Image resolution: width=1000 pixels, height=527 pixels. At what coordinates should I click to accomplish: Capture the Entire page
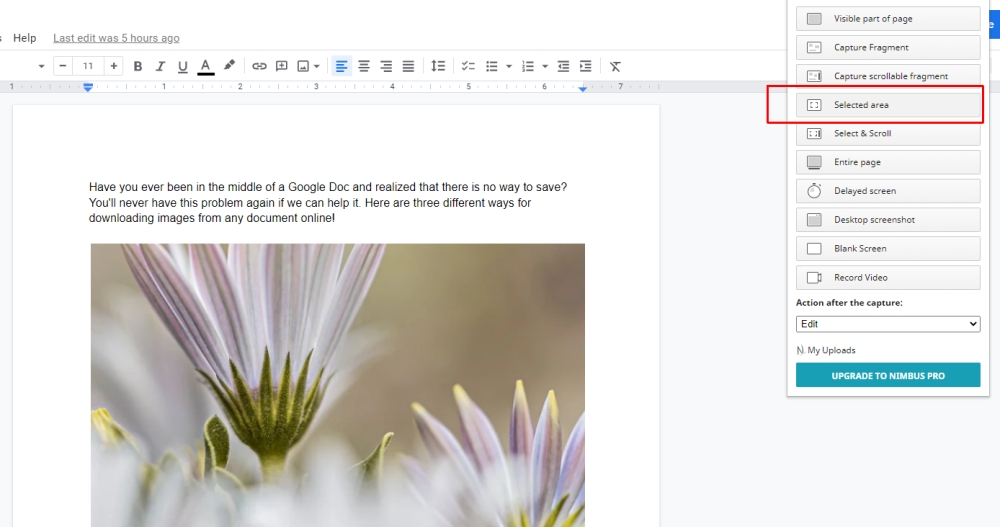(888, 162)
